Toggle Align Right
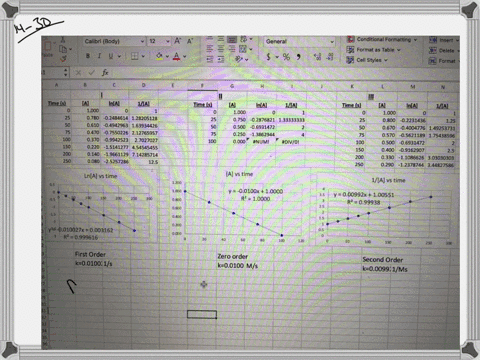Viewport: 480px width, 360px height. pyautogui.click(x=232, y=49)
